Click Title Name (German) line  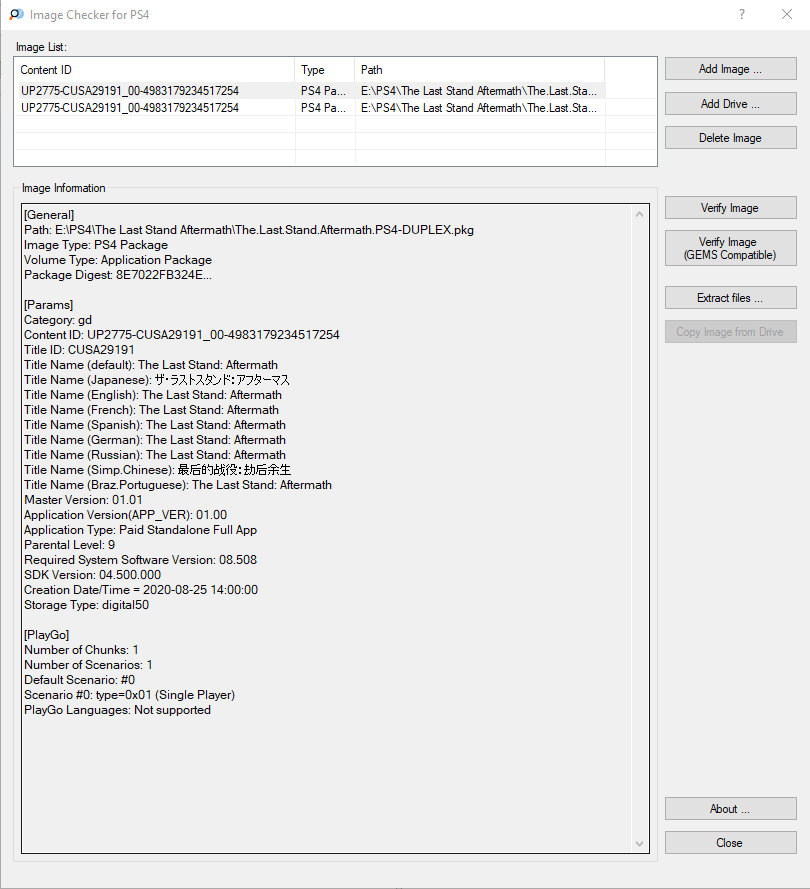tap(155, 440)
